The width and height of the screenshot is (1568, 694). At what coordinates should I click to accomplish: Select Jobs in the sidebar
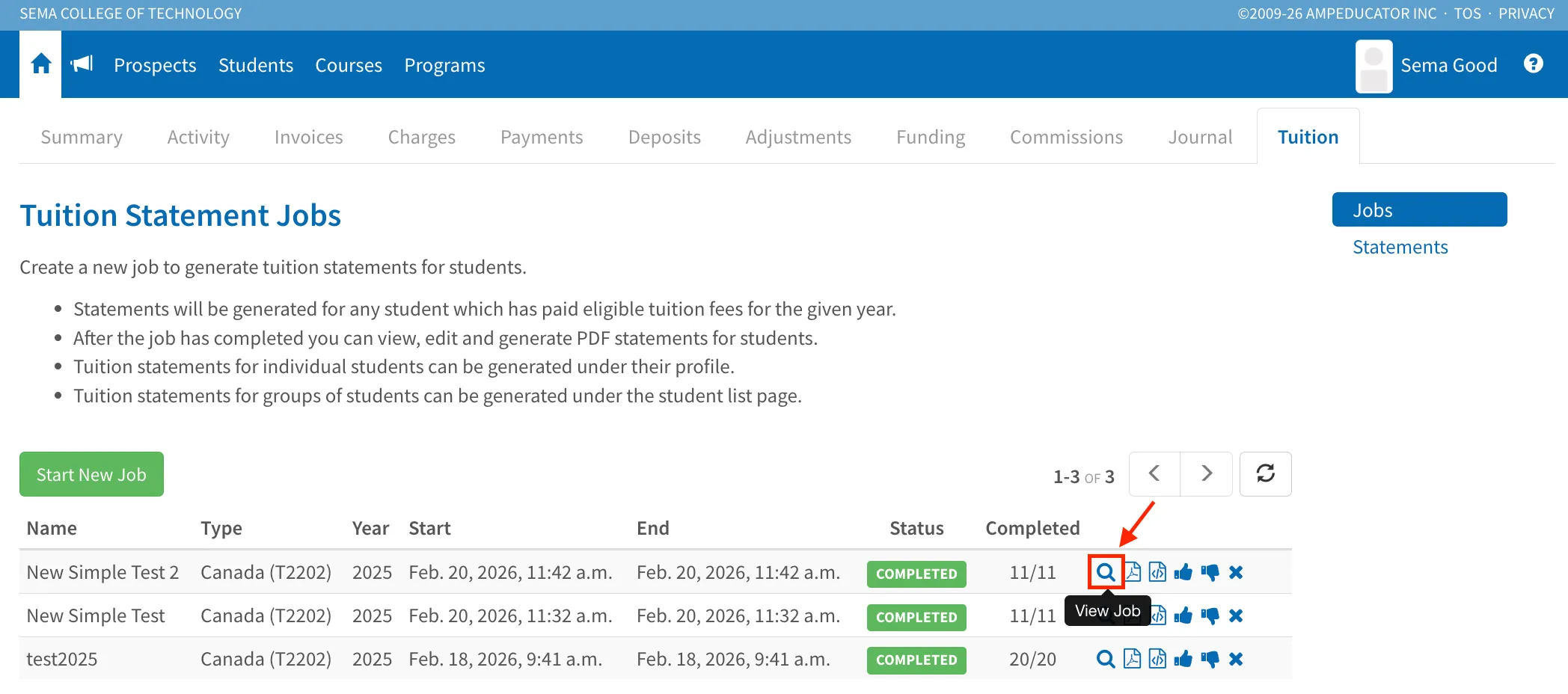(x=1420, y=210)
